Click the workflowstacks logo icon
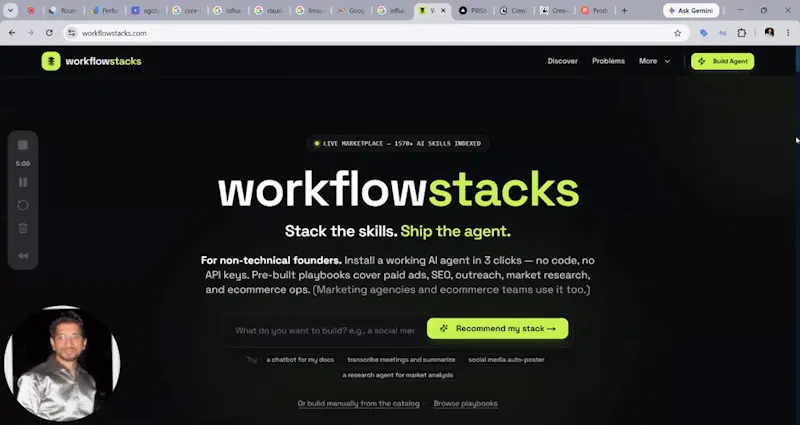 click(x=51, y=61)
